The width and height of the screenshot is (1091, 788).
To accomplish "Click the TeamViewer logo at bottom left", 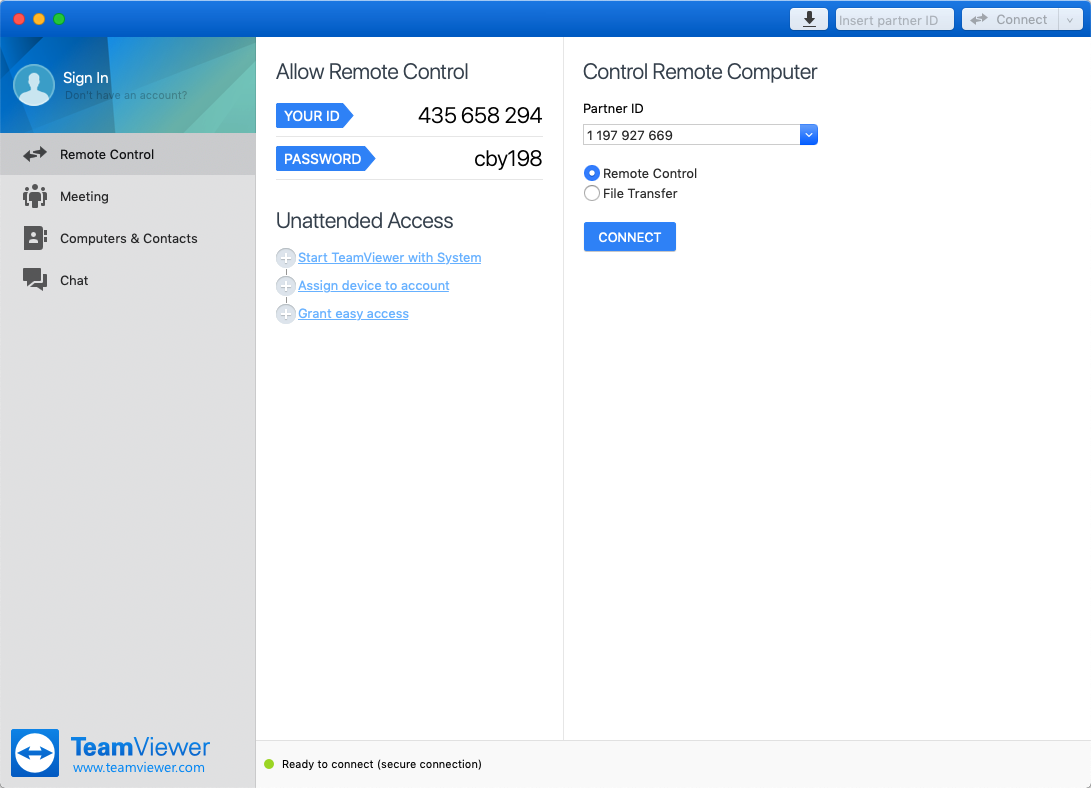I will (x=34, y=753).
